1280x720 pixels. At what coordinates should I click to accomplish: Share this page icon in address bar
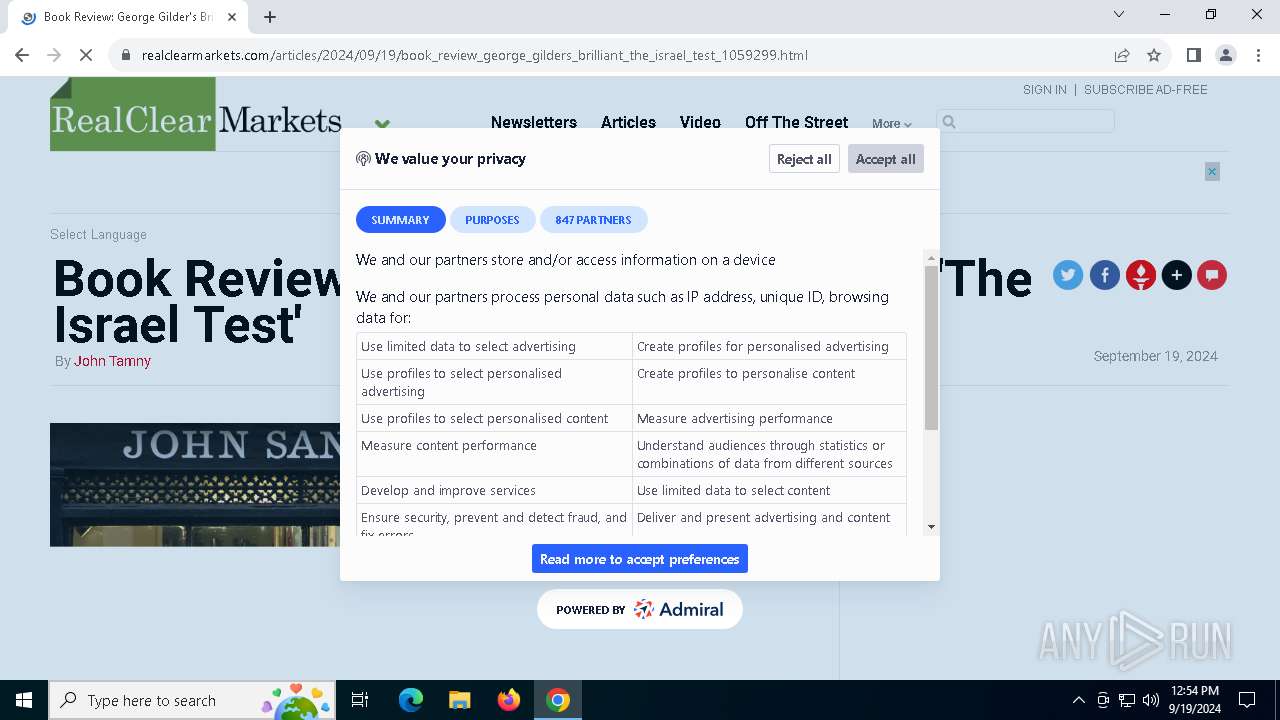pyautogui.click(x=1122, y=55)
